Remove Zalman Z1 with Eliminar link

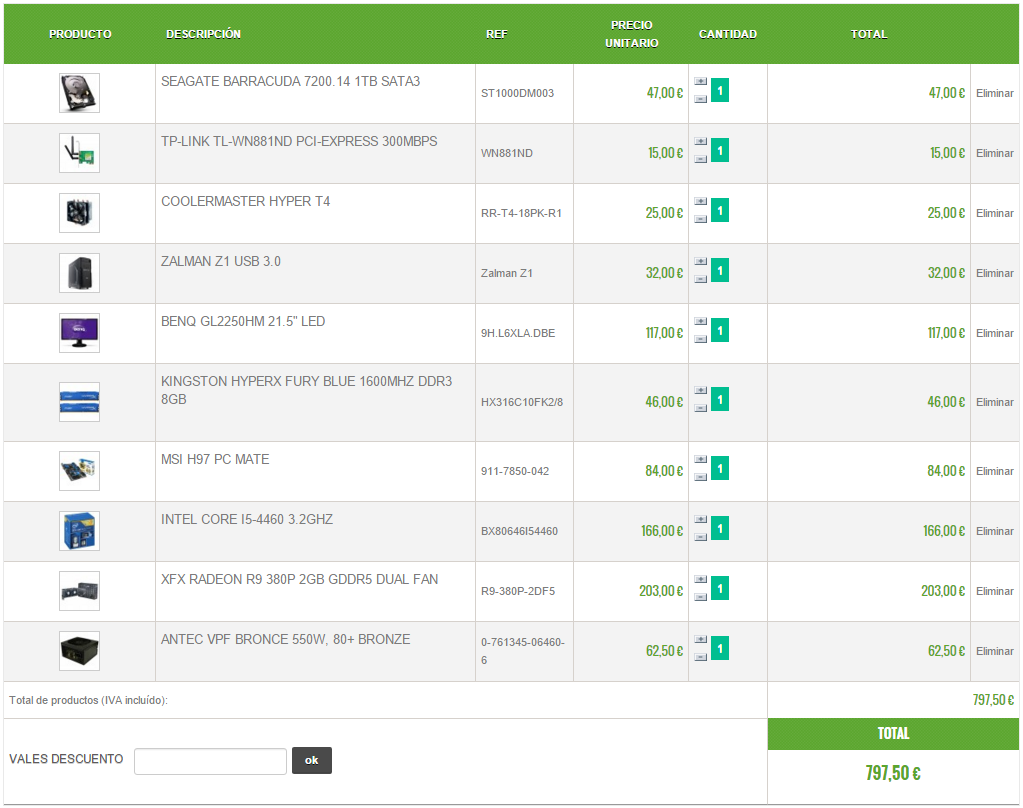995,273
